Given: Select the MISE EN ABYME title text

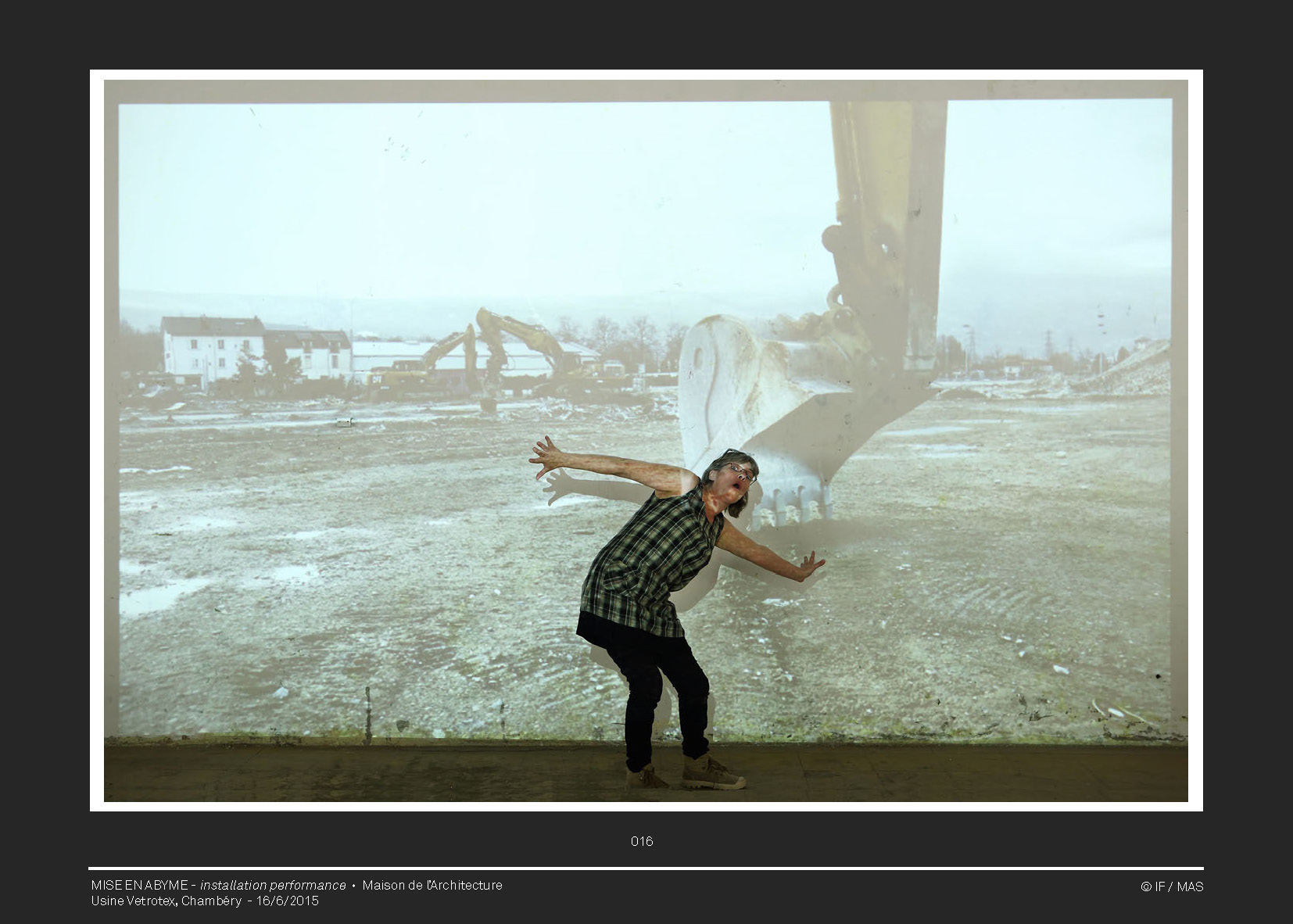Looking at the screenshot, I should [139, 885].
